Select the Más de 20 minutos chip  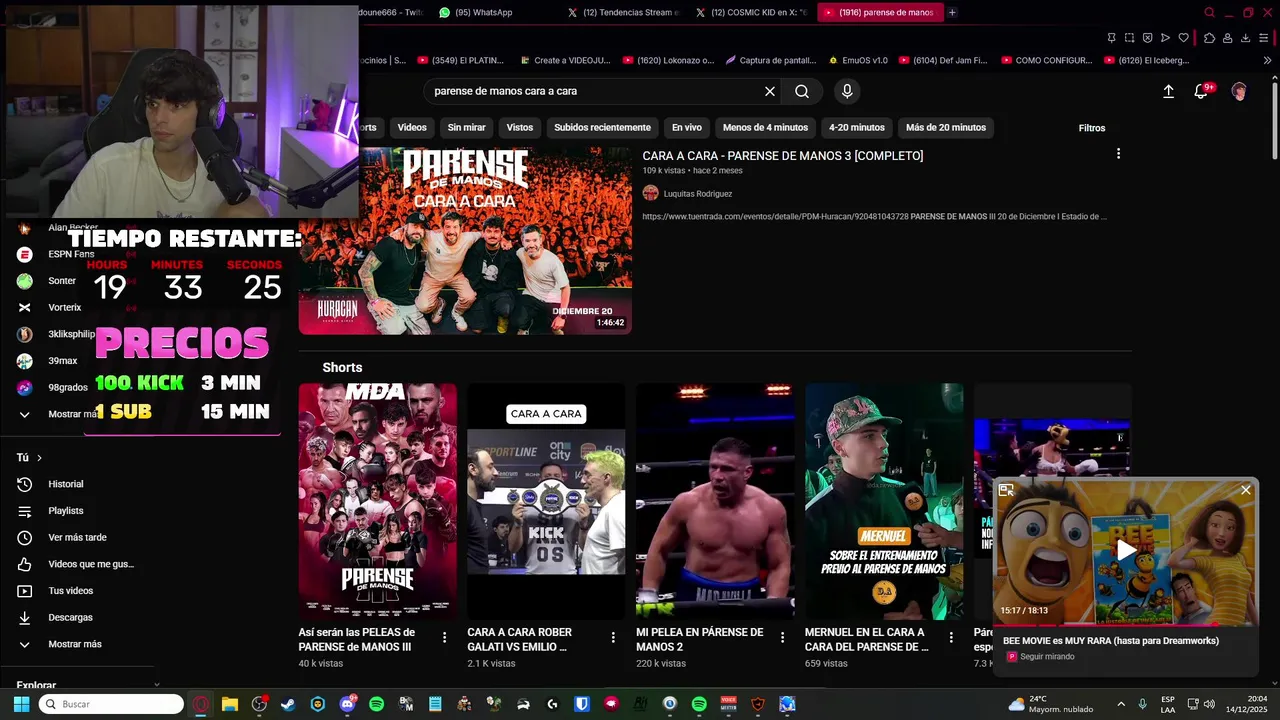946,127
